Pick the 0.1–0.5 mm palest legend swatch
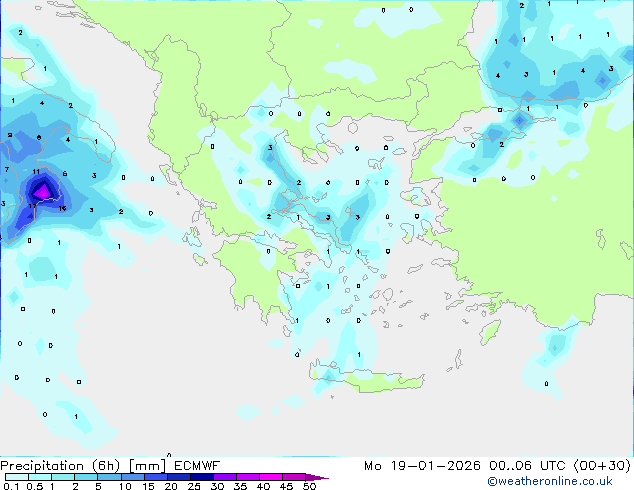The height and width of the screenshot is (490, 634). [x=17, y=477]
